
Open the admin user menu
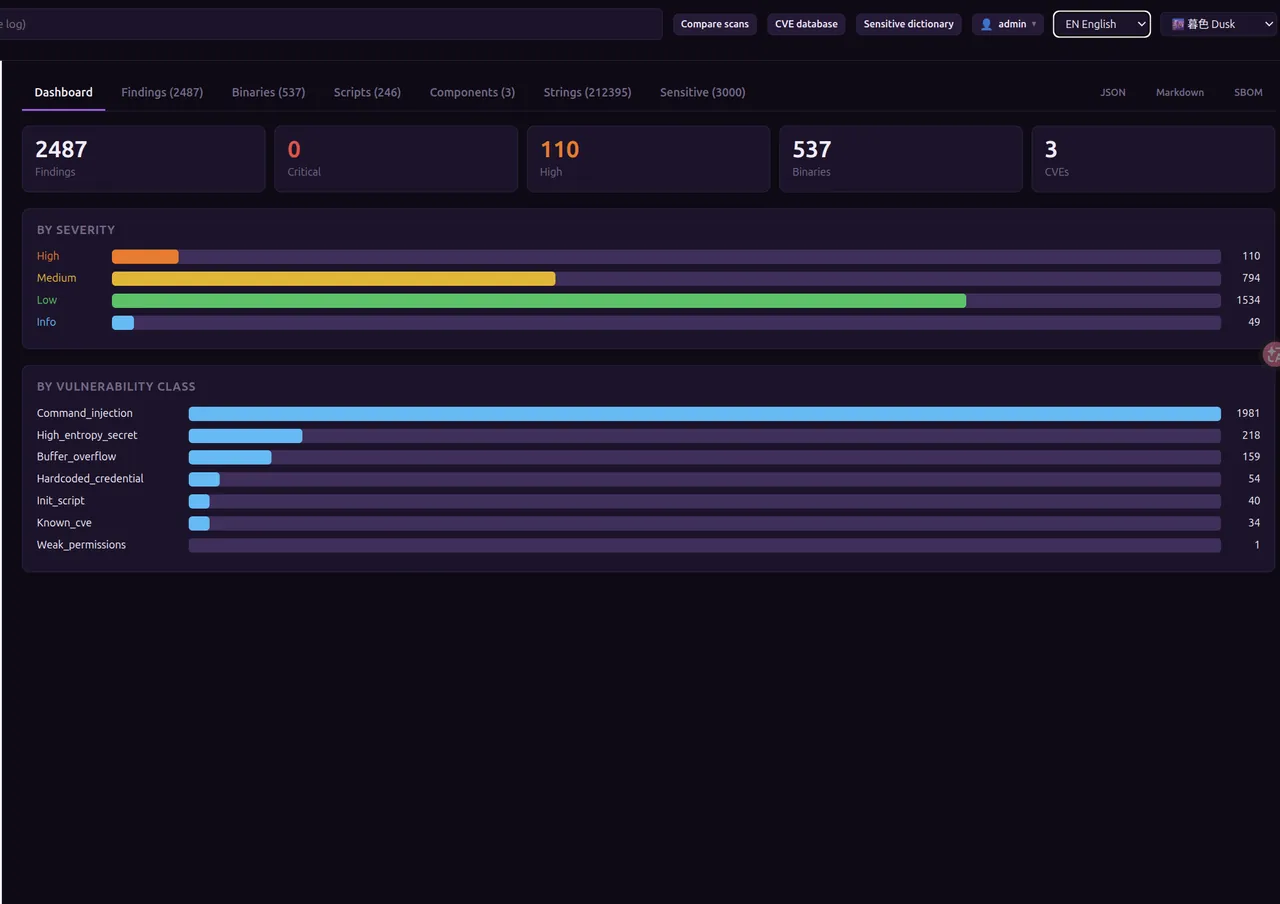click(x=1008, y=24)
